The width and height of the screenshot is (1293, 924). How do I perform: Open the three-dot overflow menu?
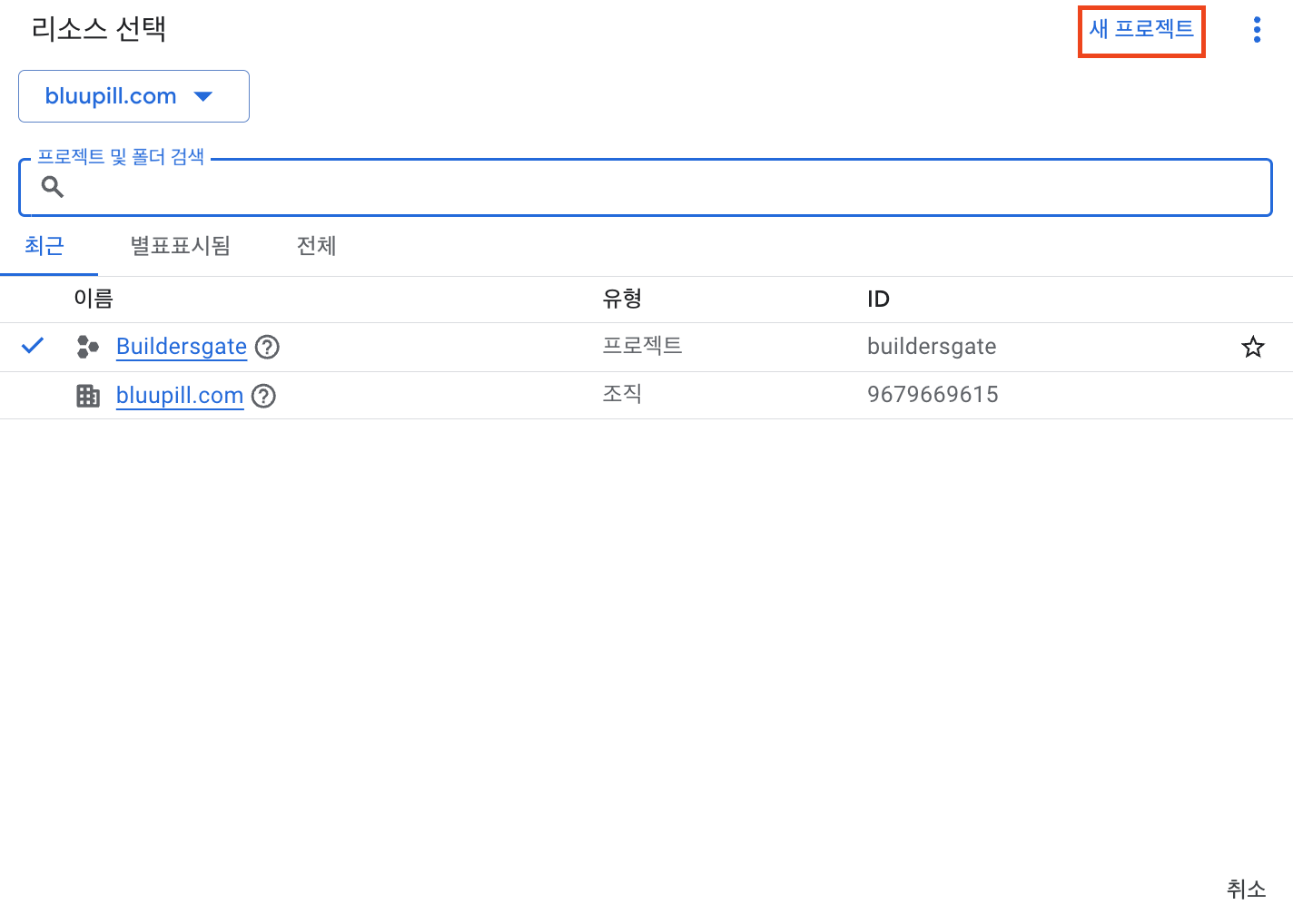click(x=1256, y=28)
